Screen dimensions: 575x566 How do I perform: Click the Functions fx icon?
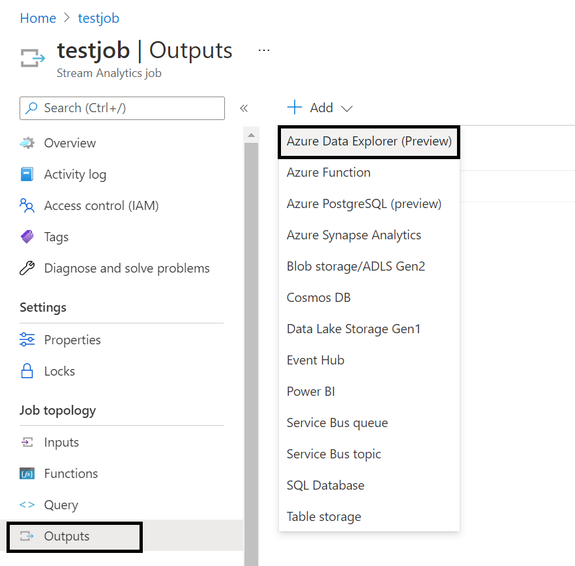tap(27, 474)
